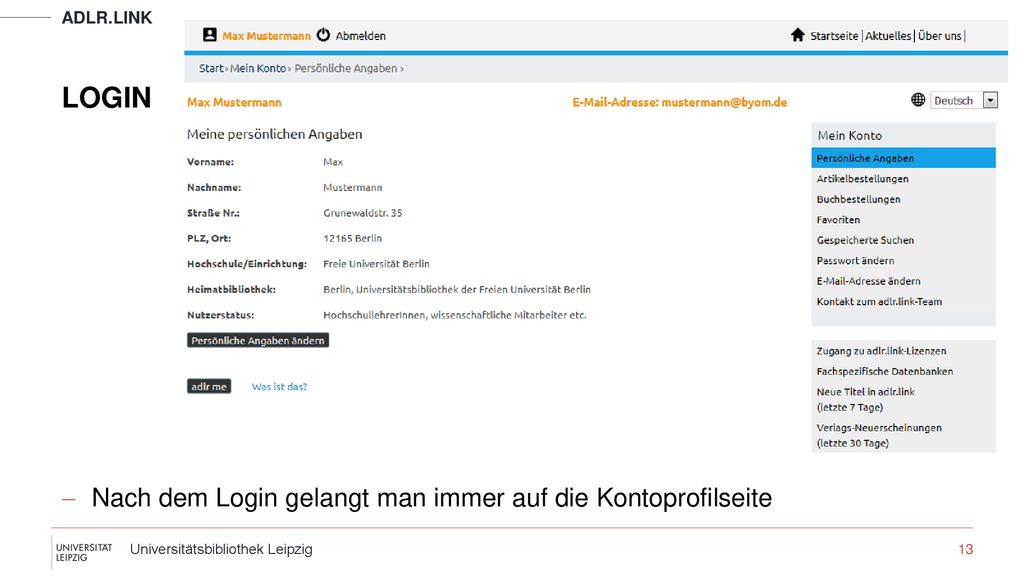Click the Meine persönlichen Angaben heading
This screenshot has width=1024, height=576.
274,134
